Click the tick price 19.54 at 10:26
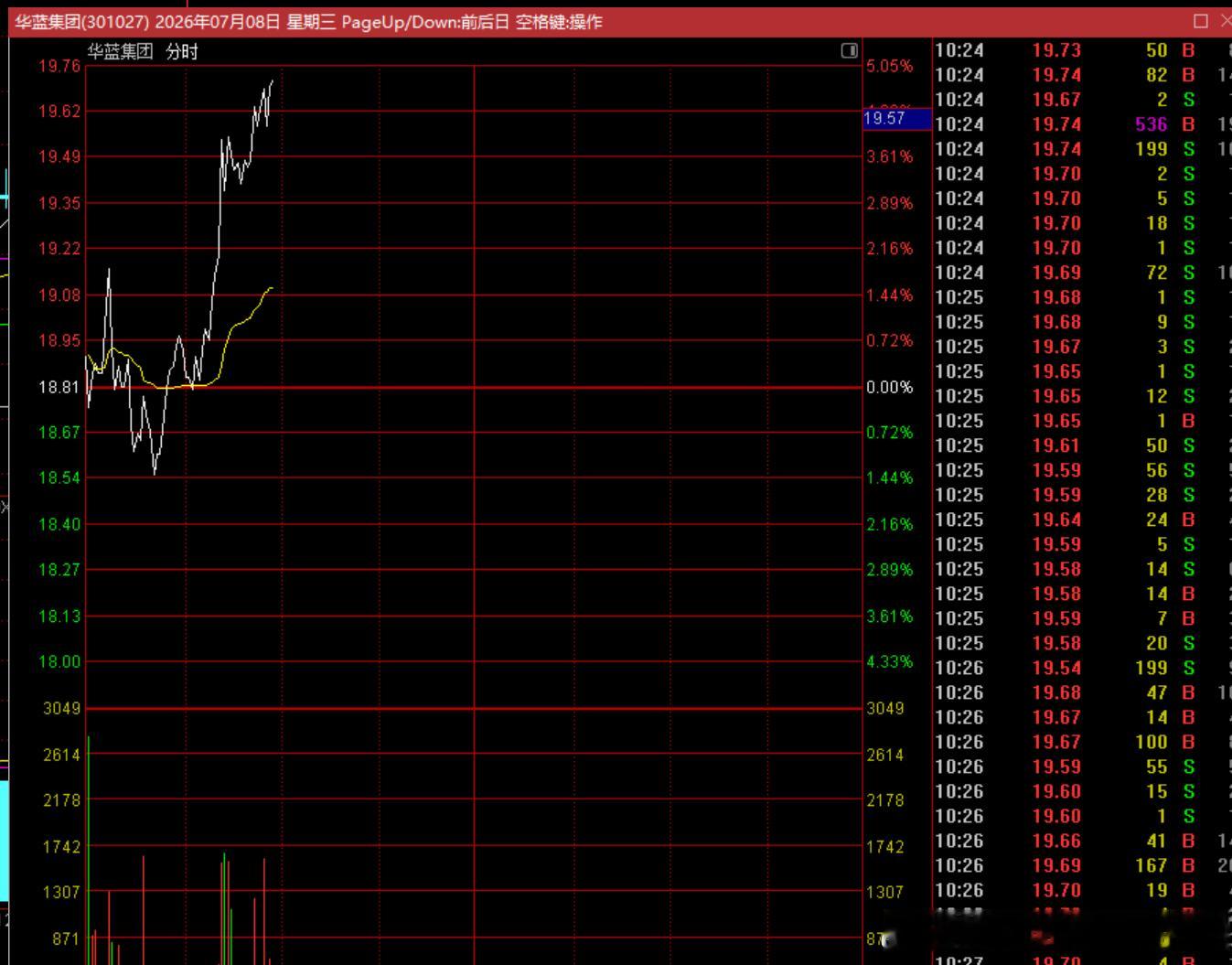Viewport: 1232px width, 965px height. (x=1056, y=668)
